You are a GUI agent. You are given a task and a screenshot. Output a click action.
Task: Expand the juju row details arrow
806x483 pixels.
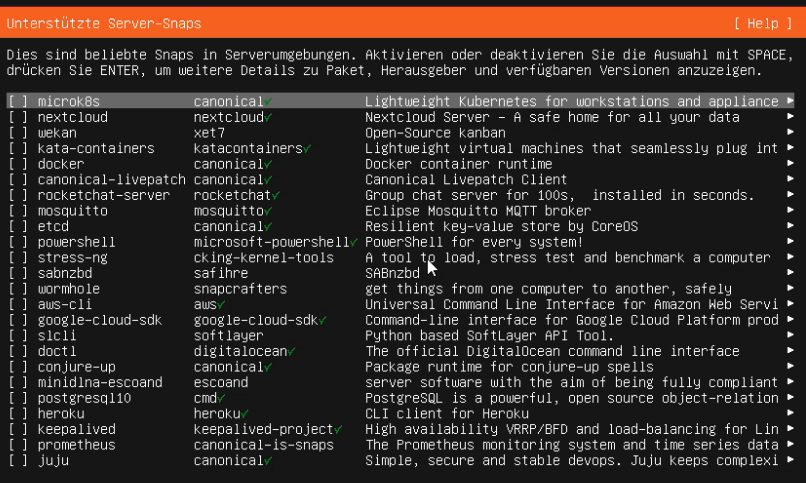click(x=790, y=459)
